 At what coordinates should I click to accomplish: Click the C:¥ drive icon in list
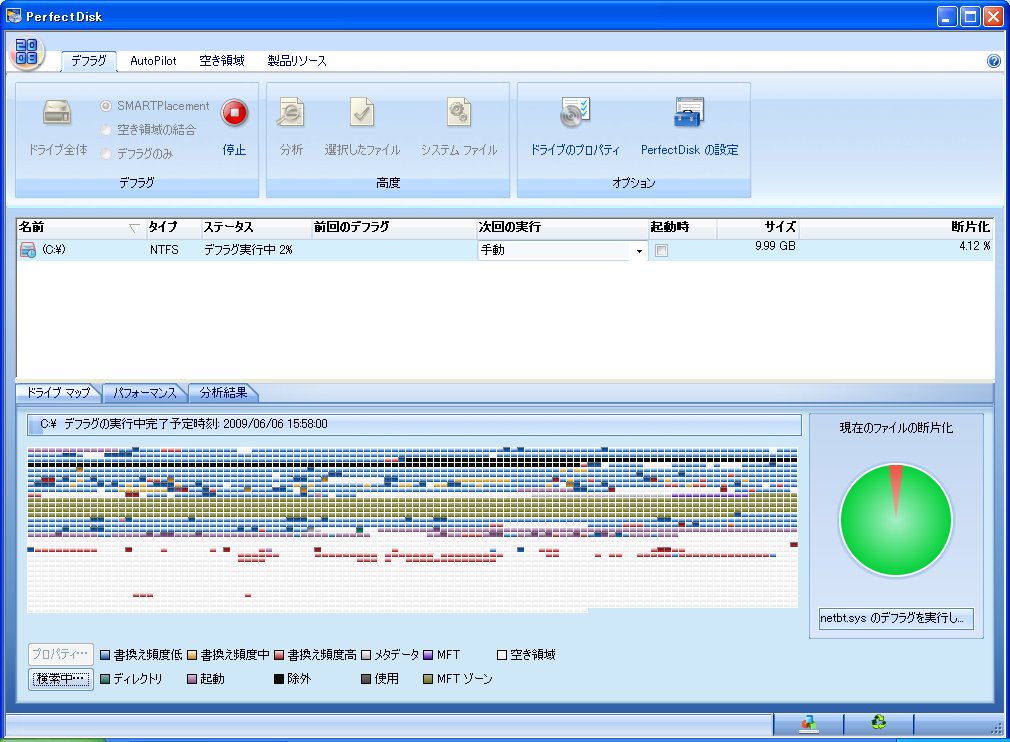click(28, 250)
